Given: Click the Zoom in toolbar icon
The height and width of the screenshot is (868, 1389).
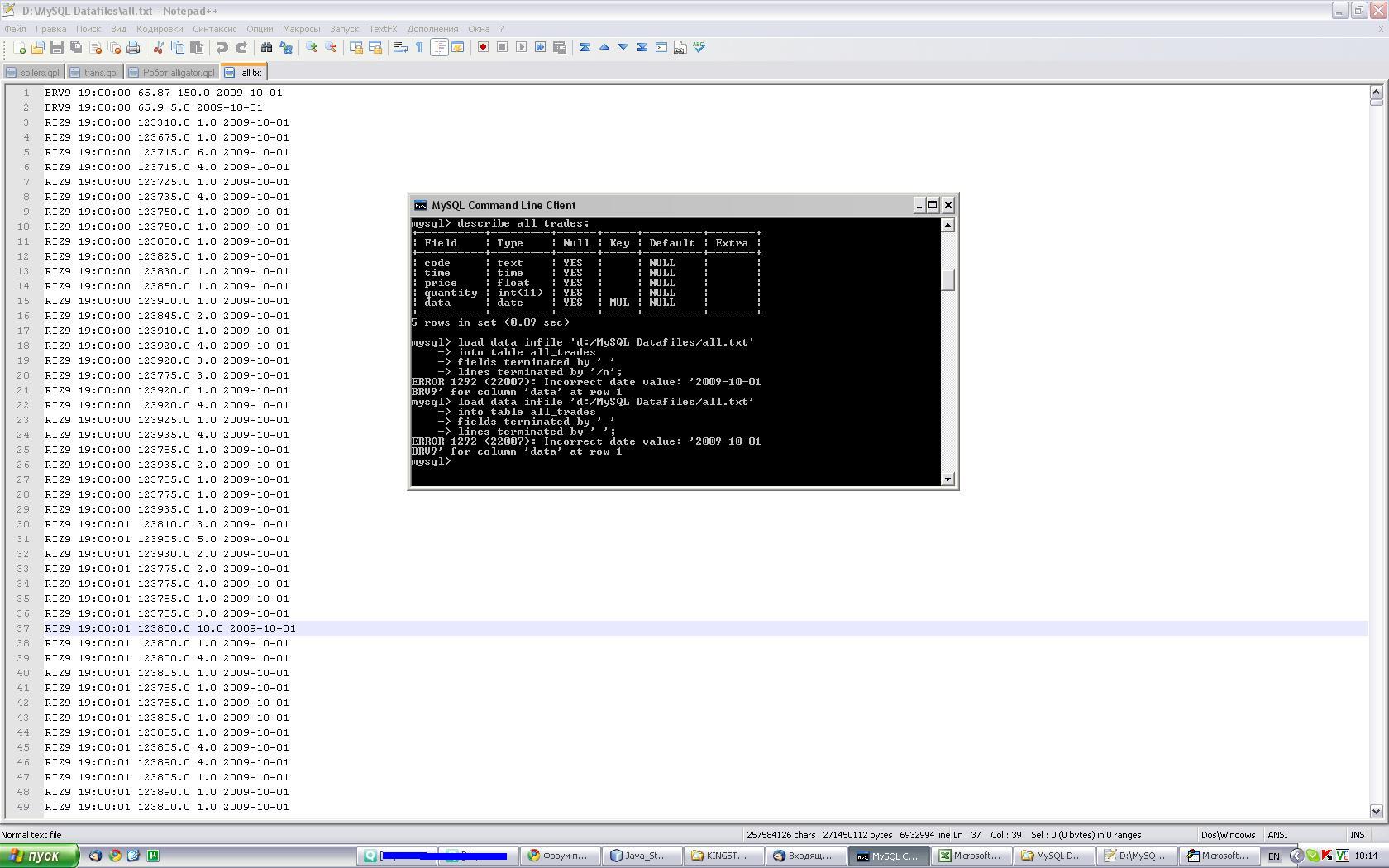Looking at the screenshot, I should tap(312, 48).
